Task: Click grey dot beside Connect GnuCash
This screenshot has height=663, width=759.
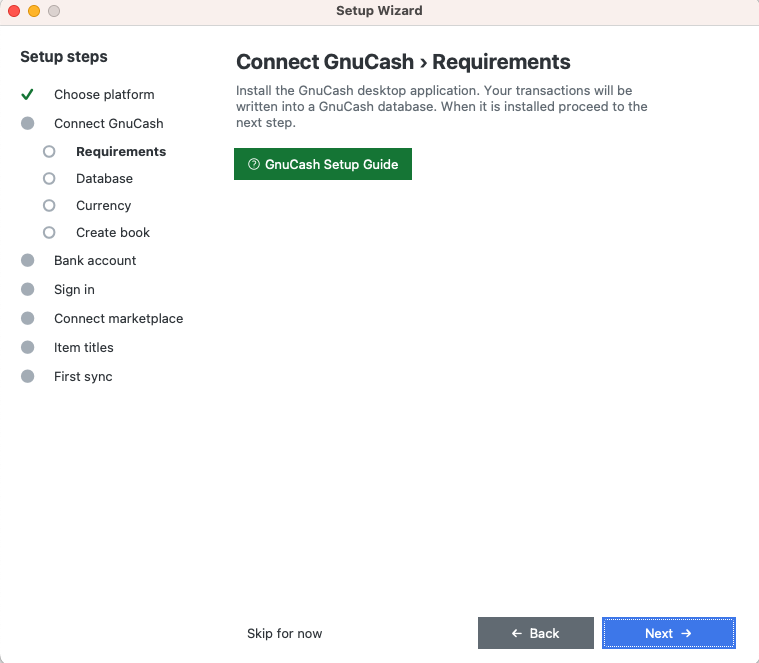Action: (28, 123)
